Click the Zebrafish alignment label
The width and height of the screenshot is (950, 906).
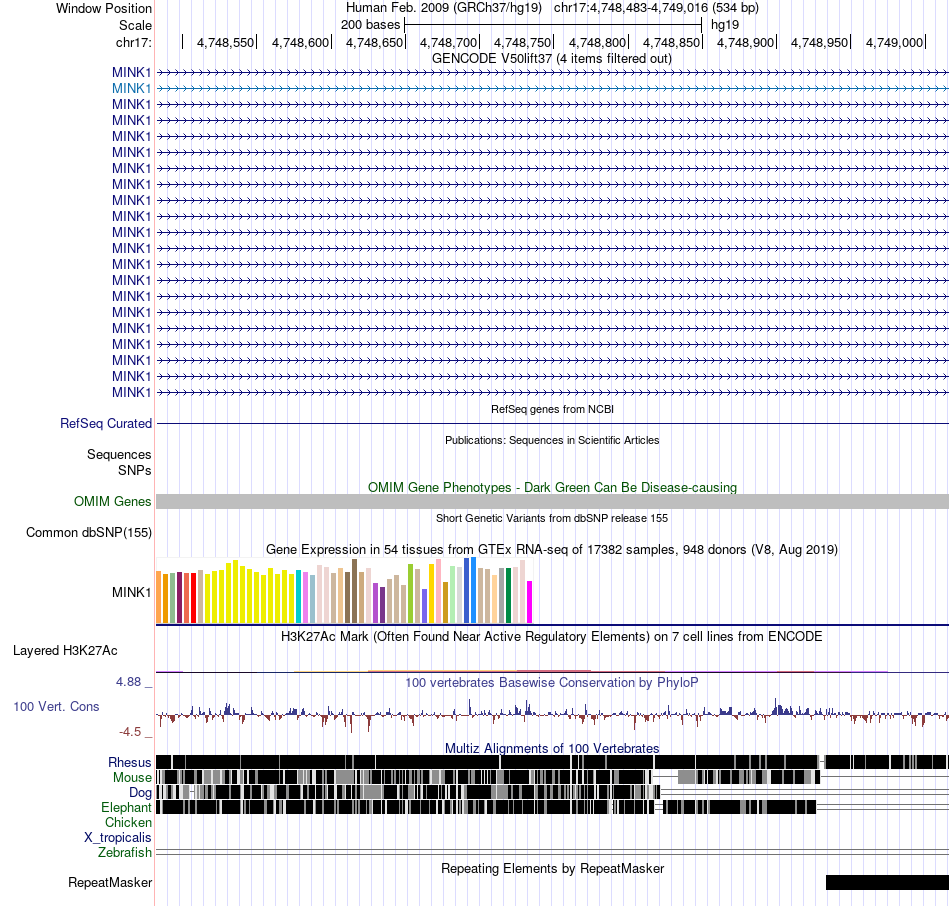(125, 853)
